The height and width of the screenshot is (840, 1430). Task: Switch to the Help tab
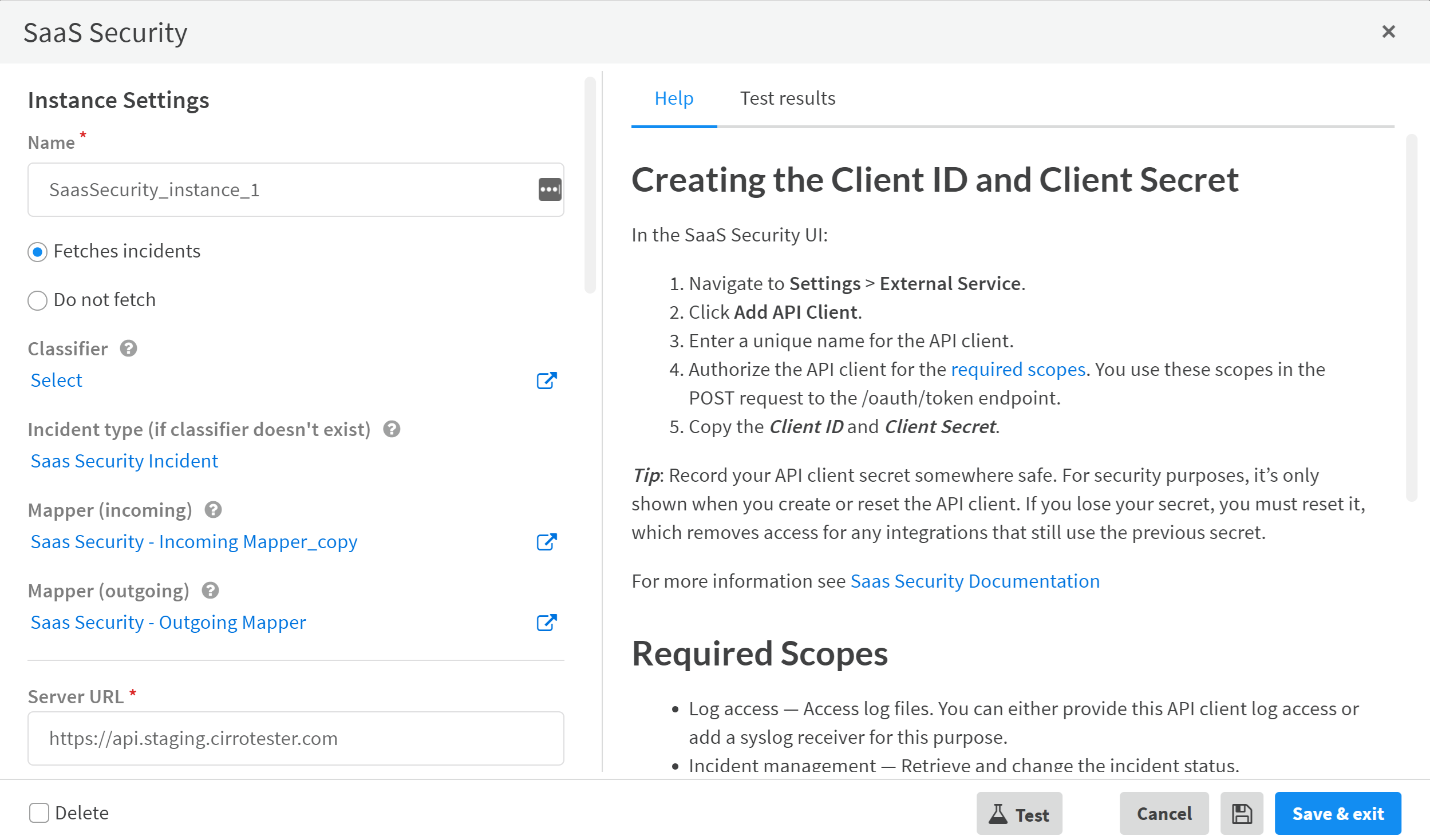click(674, 98)
